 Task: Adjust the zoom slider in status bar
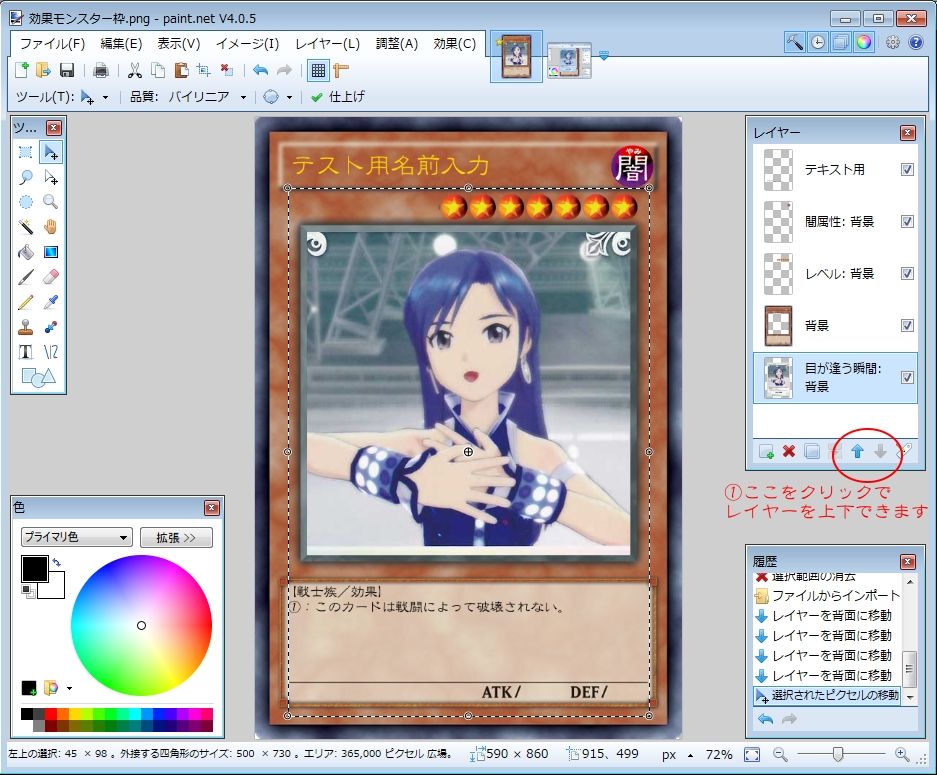[838, 755]
